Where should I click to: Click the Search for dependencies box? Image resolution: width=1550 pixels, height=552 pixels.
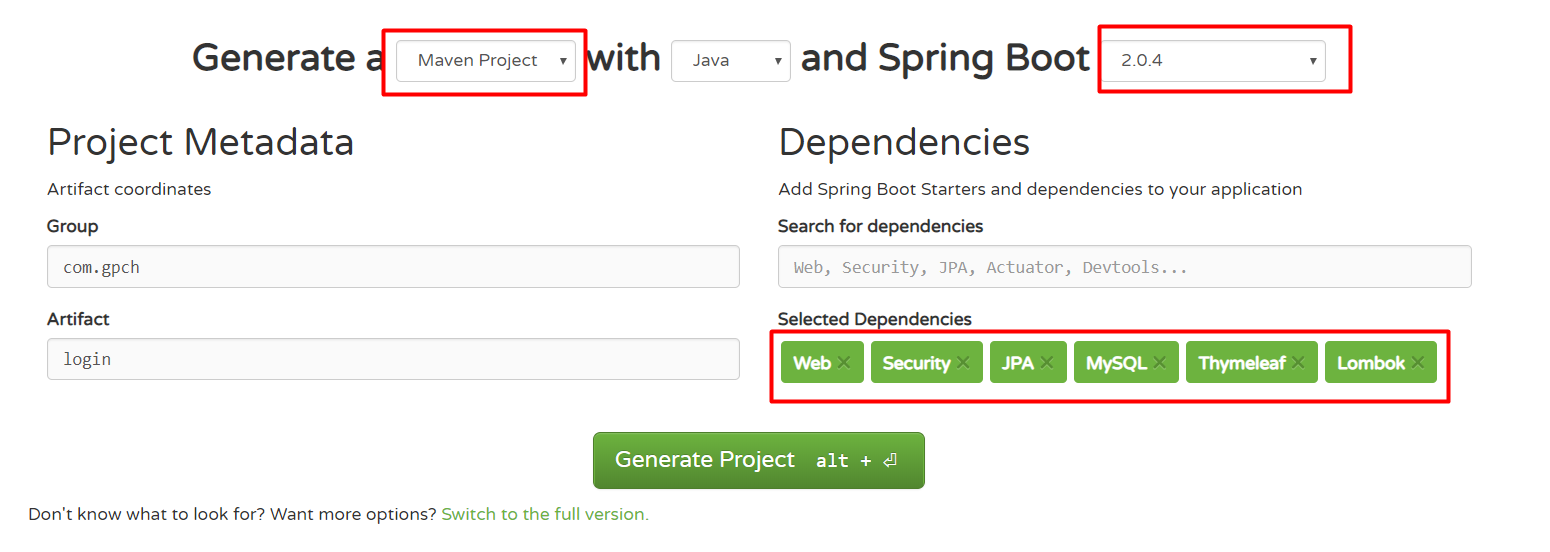pos(1124,267)
